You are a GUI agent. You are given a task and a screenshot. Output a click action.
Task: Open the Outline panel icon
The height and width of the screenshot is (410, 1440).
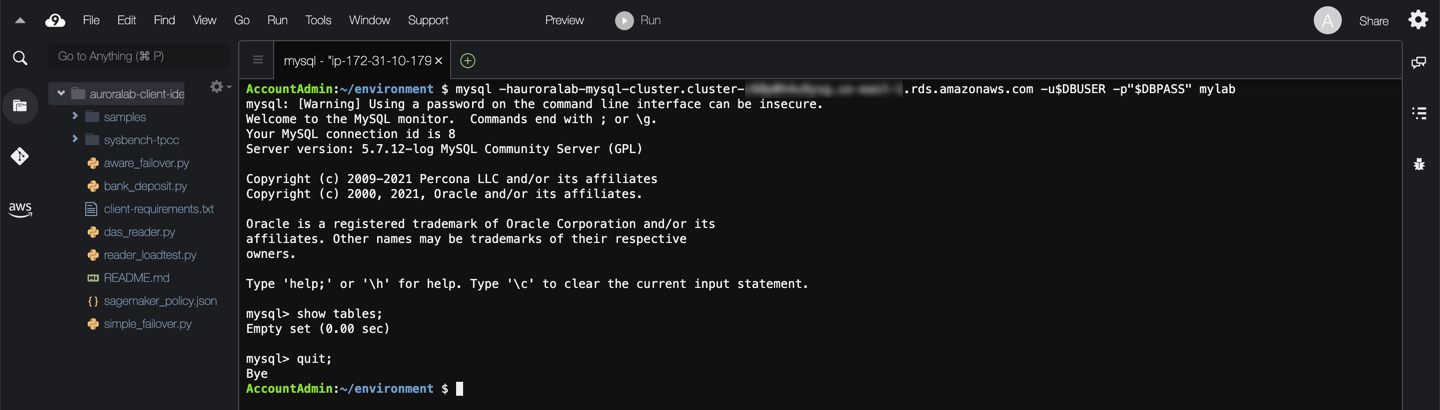[1419, 113]
